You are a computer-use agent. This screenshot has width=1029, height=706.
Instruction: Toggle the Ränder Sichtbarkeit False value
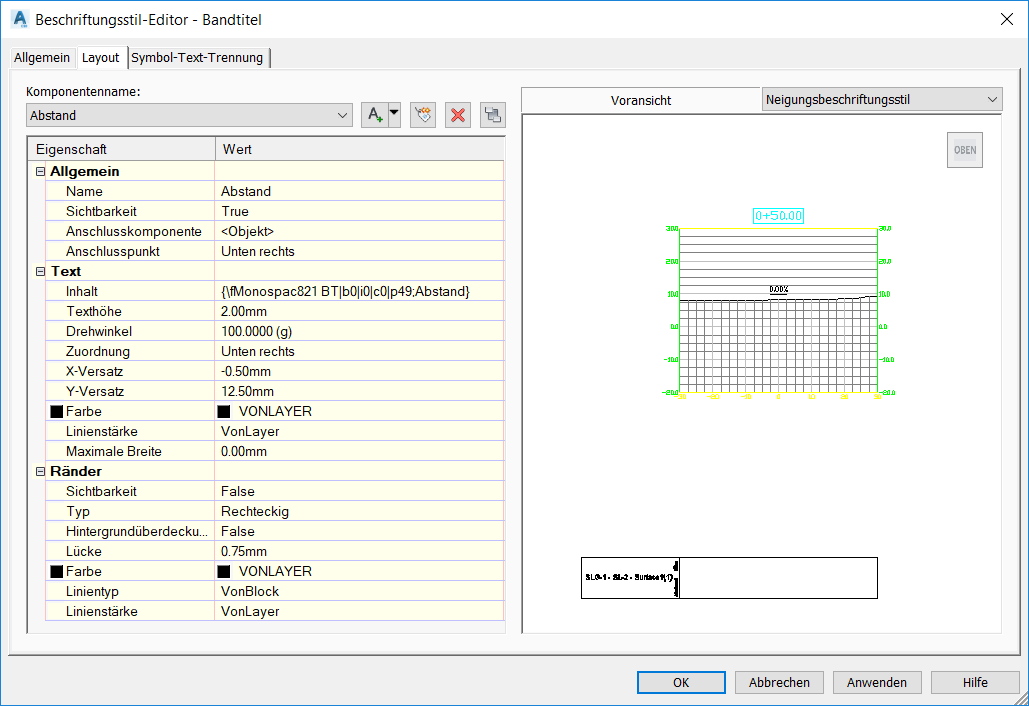point(358,491)
